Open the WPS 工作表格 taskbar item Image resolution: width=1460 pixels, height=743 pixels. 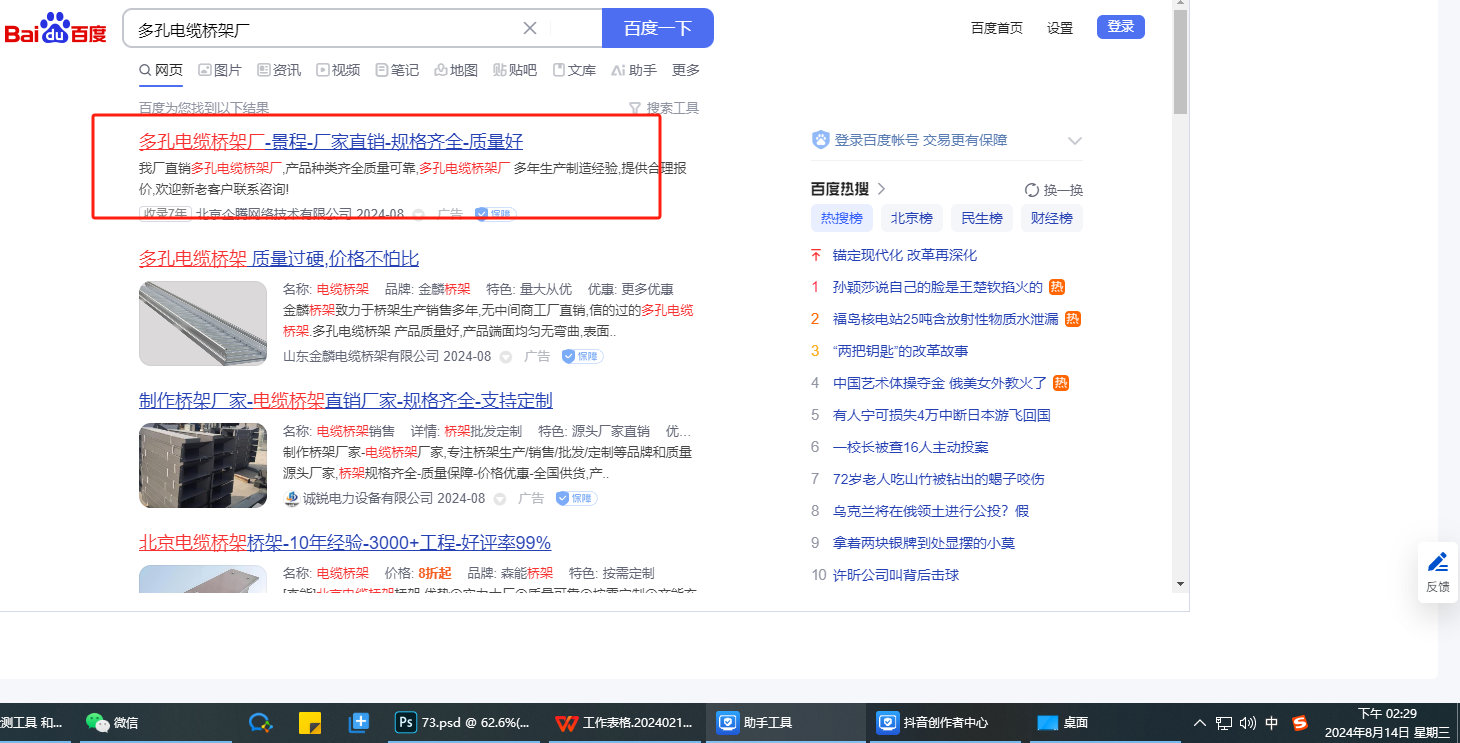point(625,722)
